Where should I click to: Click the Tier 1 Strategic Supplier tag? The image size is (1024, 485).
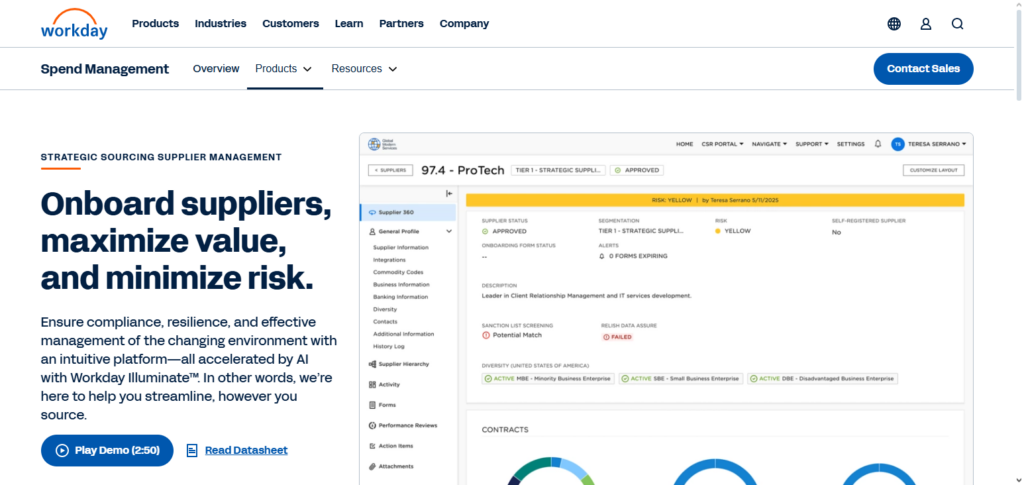click(x=558, y=170)
